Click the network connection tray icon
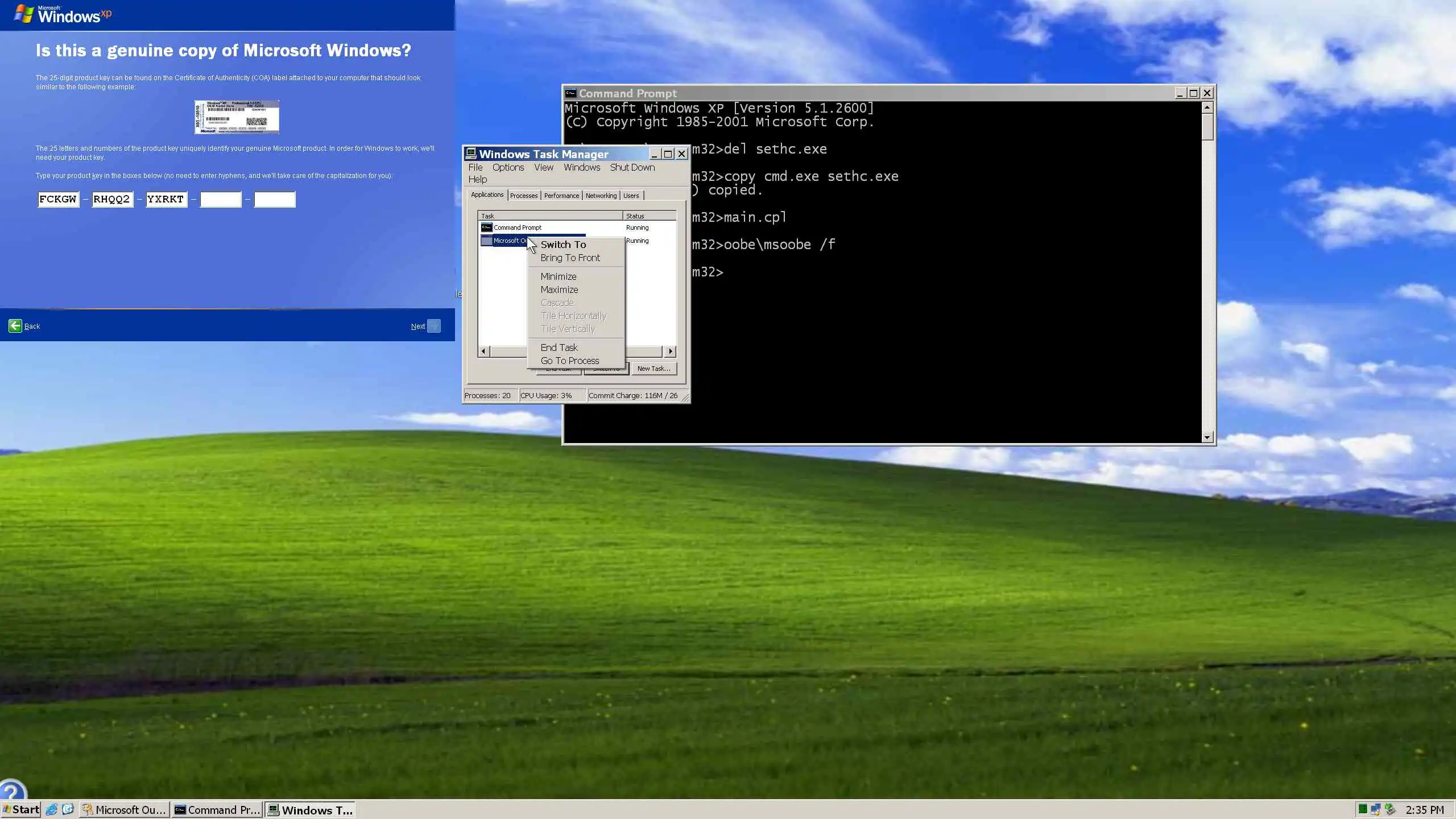Viewport: 1456px width, 819px height. (1376, 809)
